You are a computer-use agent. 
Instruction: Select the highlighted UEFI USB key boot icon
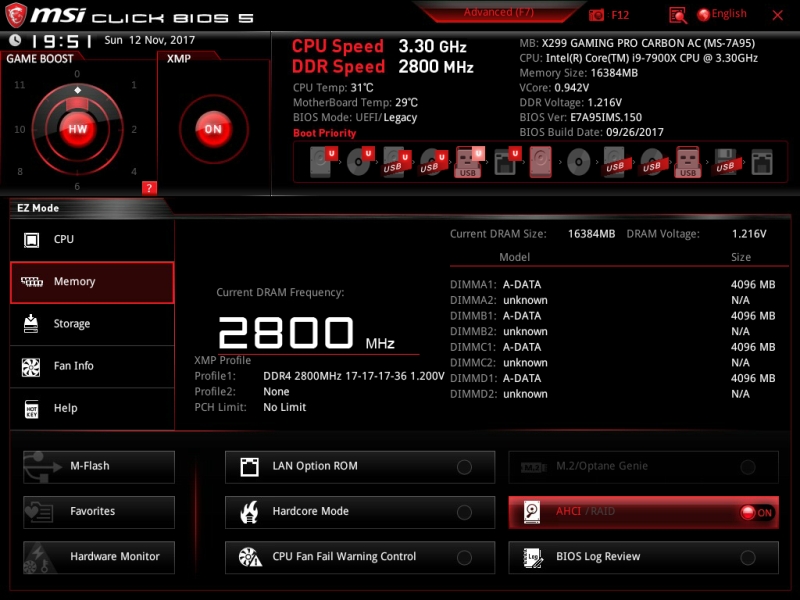coord(469,162)
